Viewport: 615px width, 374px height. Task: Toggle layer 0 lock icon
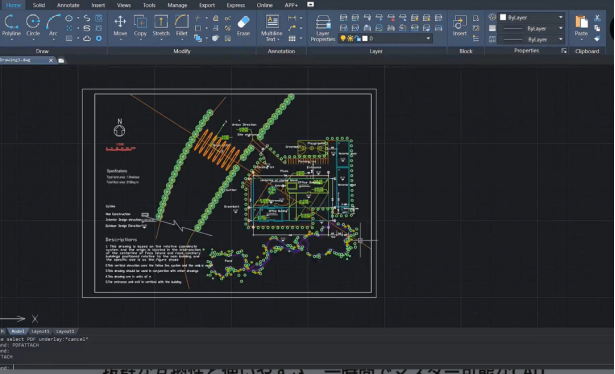358,38
